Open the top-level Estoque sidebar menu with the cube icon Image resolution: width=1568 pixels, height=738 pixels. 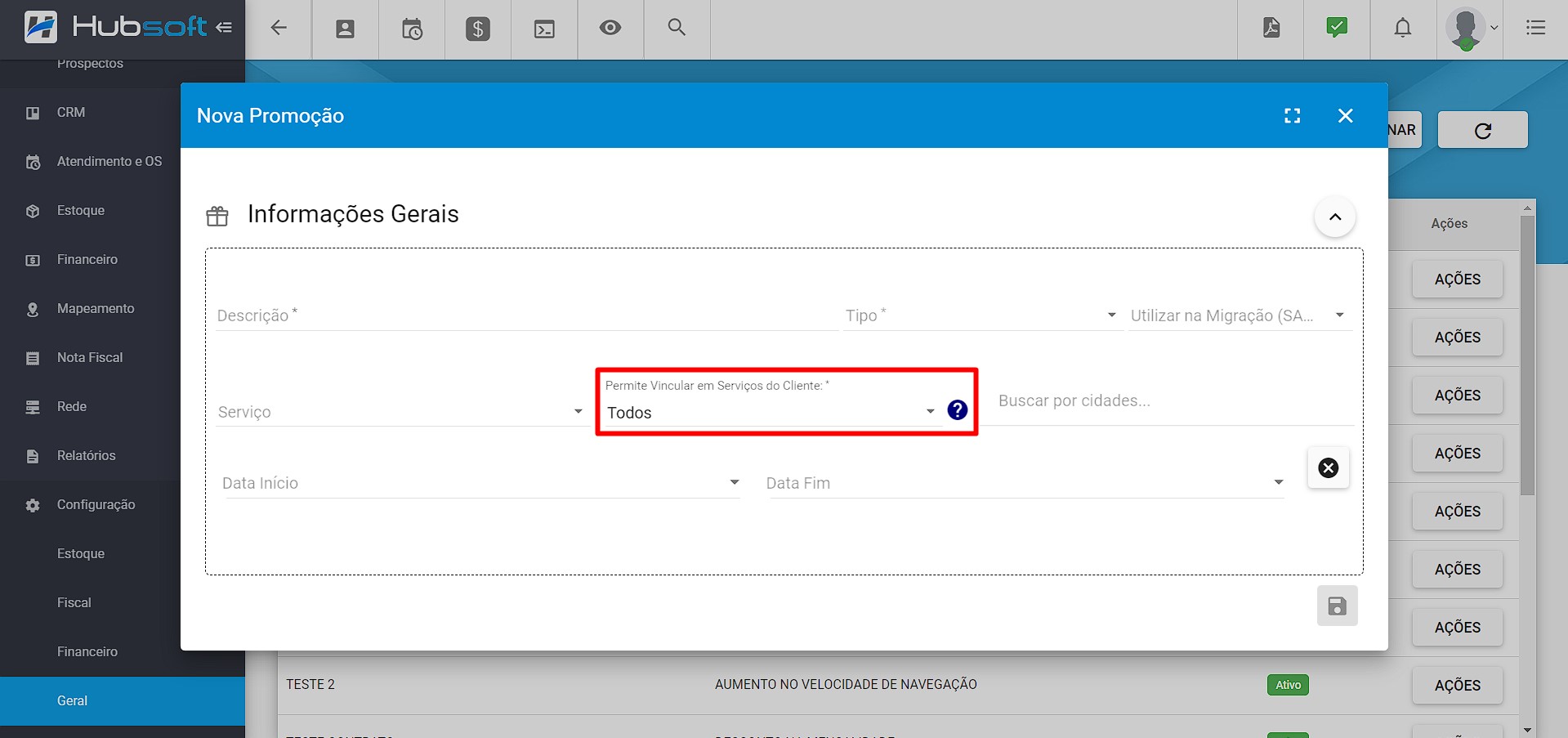(x=81, y=211)
